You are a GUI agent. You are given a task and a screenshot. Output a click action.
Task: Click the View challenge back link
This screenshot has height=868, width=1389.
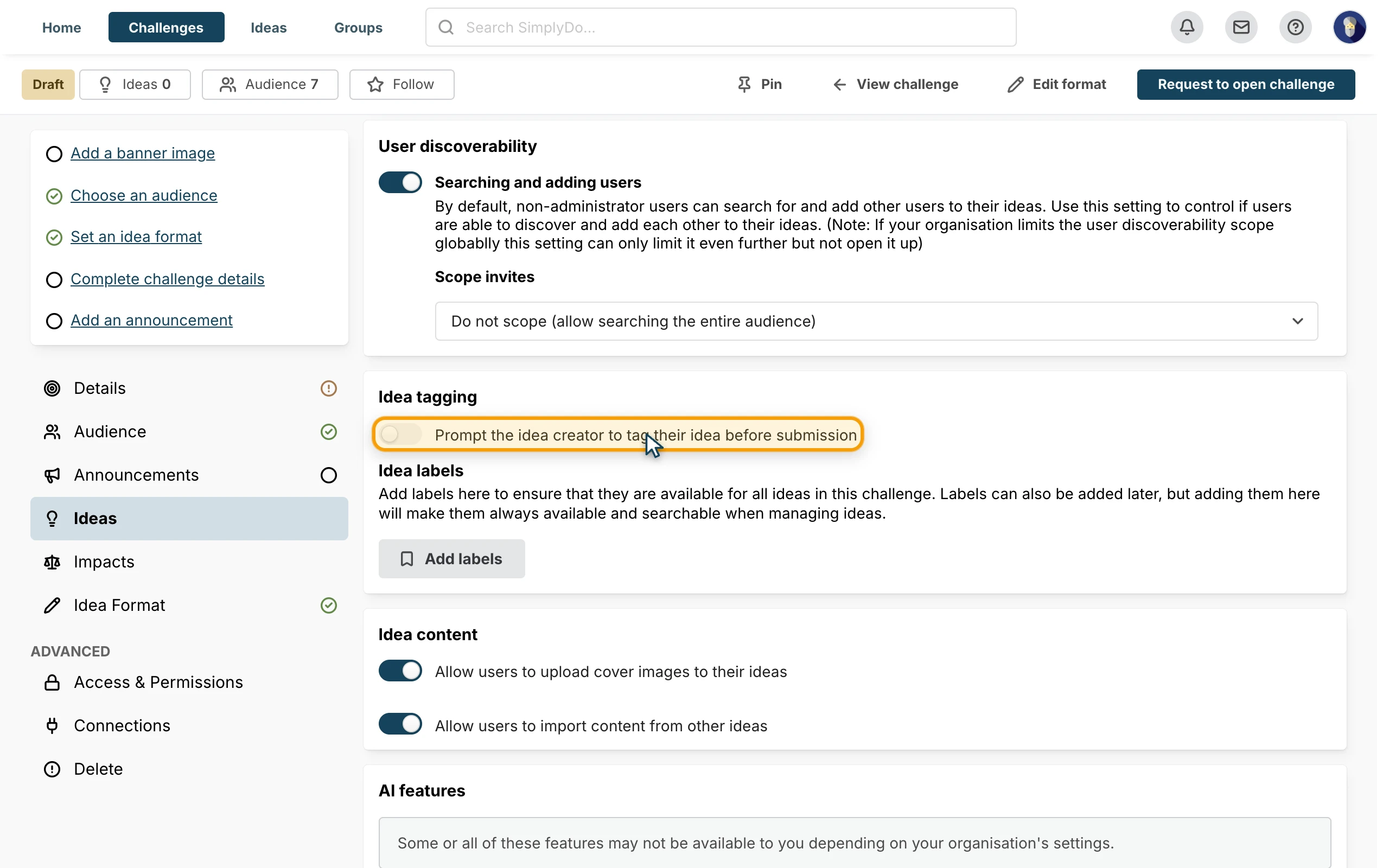click(895, 85)
